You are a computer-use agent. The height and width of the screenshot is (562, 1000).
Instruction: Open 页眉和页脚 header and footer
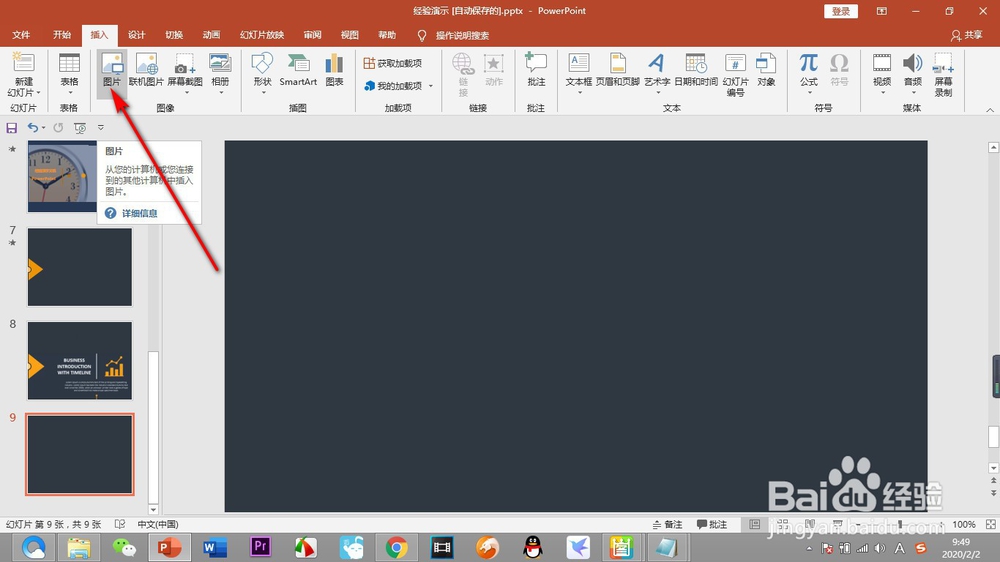click(617, 70)
